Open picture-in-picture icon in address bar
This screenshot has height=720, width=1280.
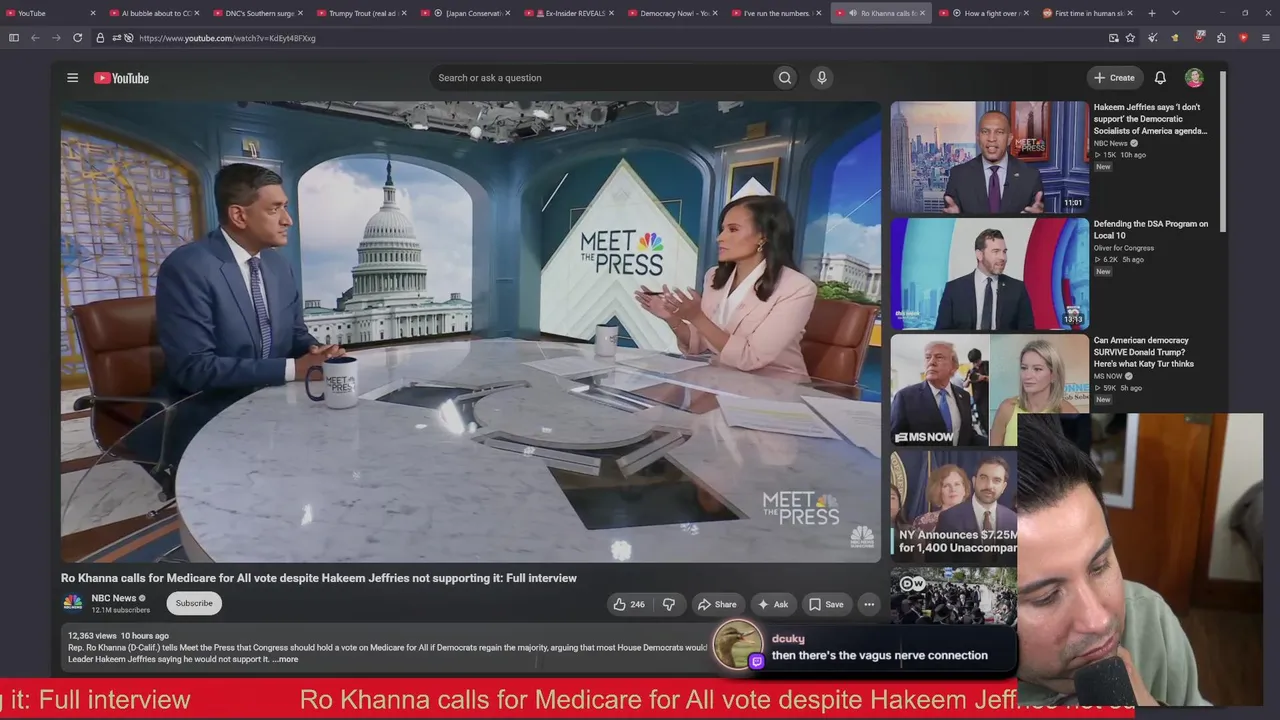click(x=1113, y=38)
